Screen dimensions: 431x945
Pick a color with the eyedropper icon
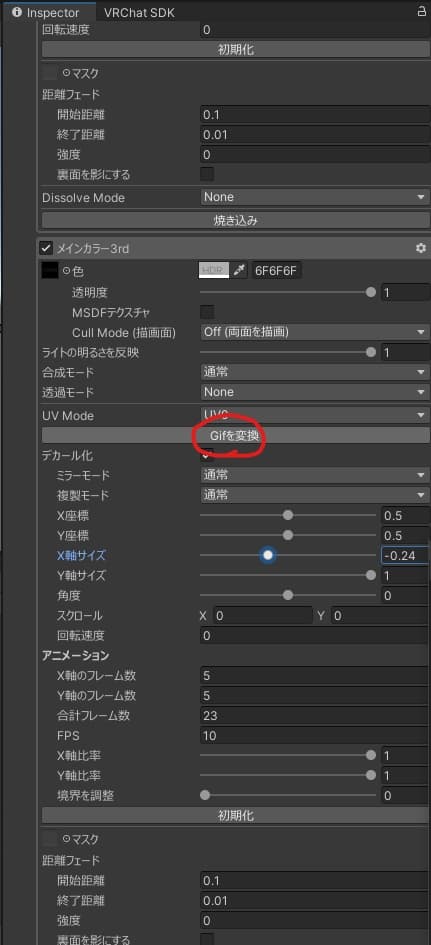point(239,271)
